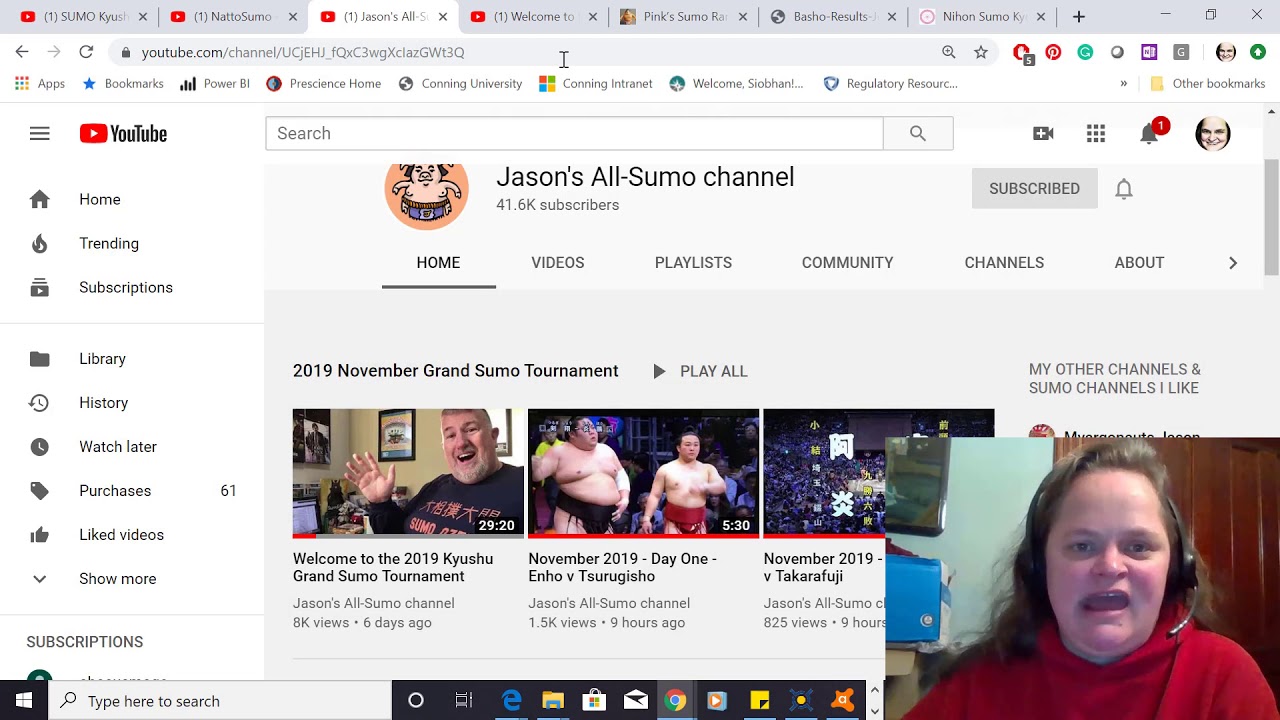
Task: Open the COMMUNITY tab
Action: tap(847, 263)
